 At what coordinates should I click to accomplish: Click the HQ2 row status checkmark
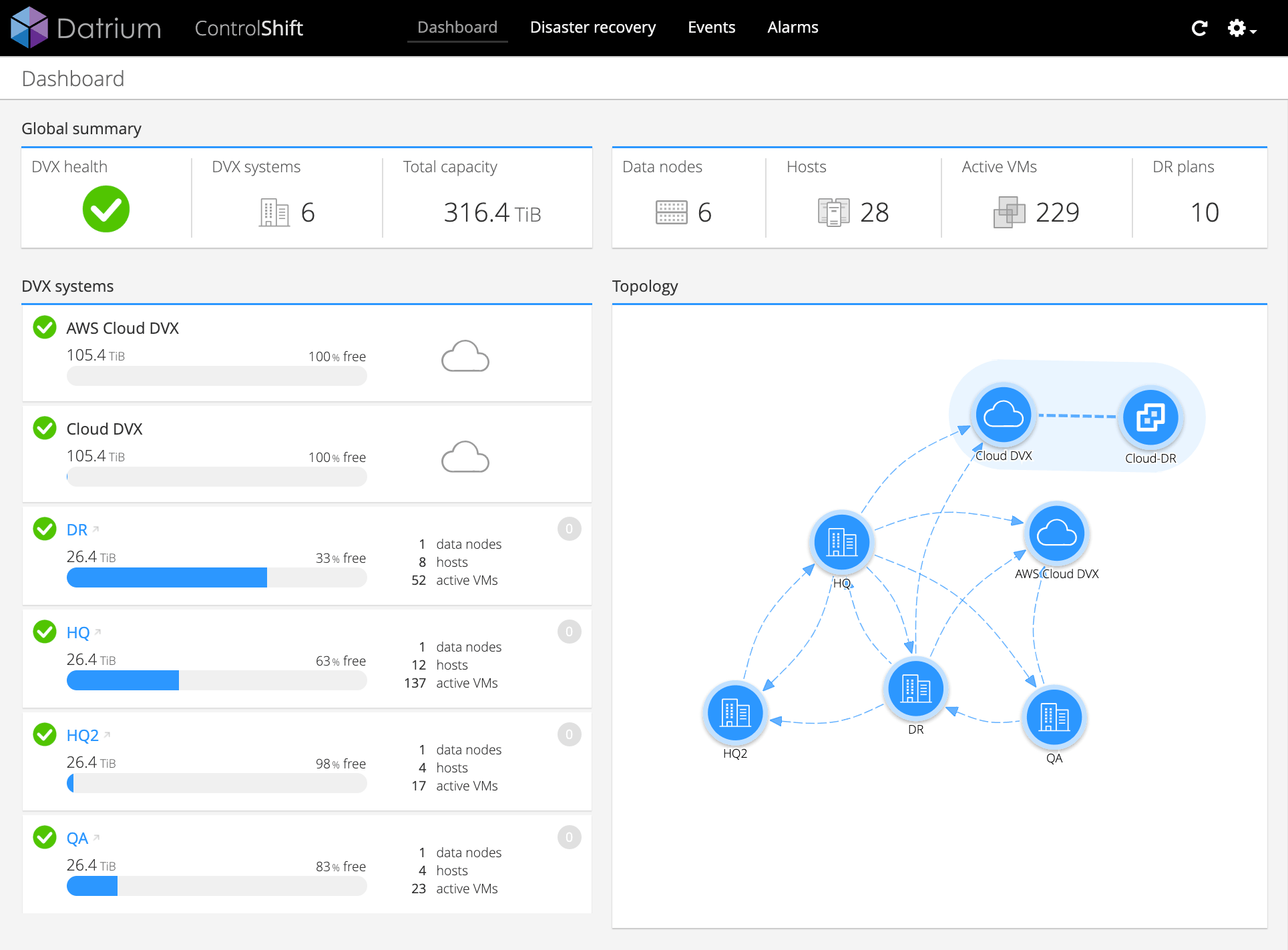click(45, 734)
